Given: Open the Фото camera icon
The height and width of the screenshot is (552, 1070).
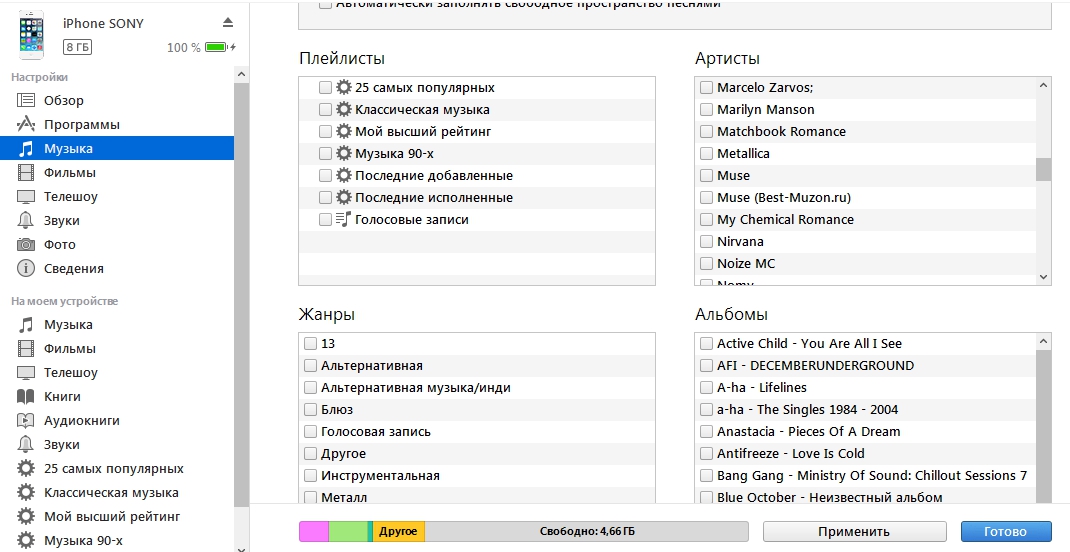Looking at the screenshot, I should tap(26, 244).
